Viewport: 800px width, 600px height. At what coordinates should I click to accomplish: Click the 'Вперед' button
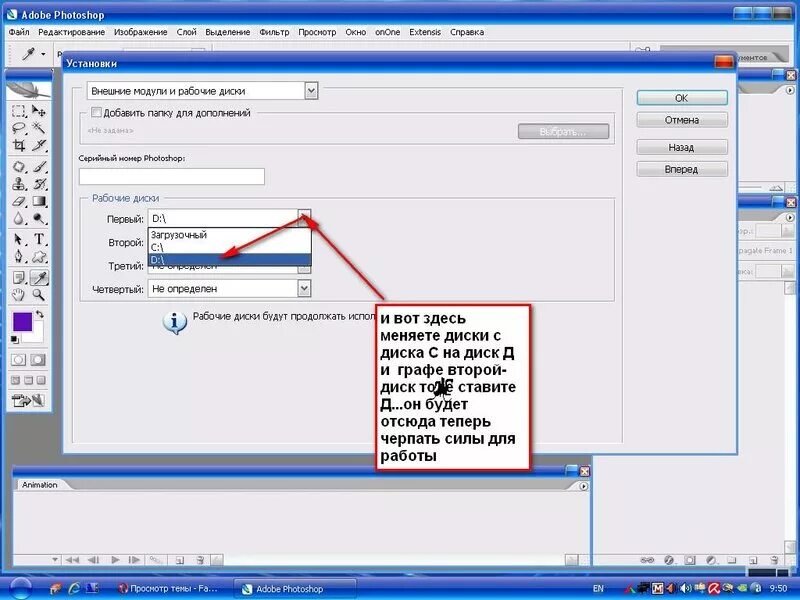tap(682, 169)
